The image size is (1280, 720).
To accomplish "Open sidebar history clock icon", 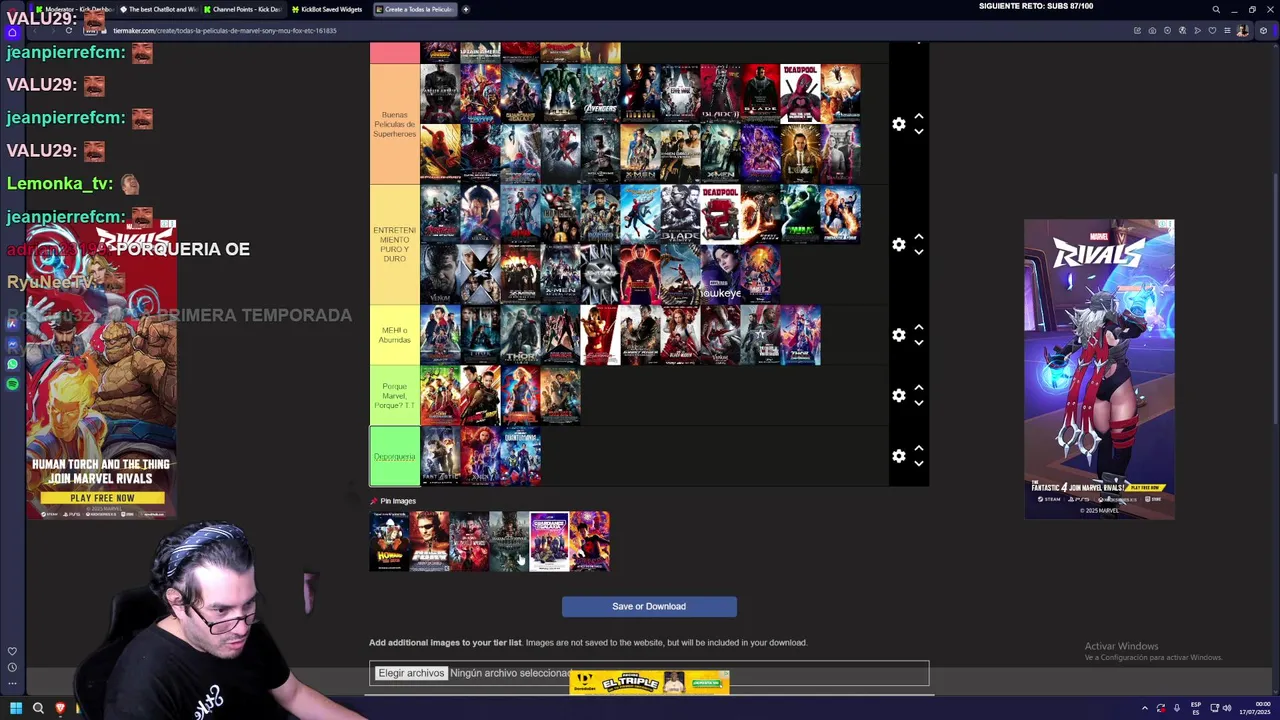I will (x=12, y=667).
